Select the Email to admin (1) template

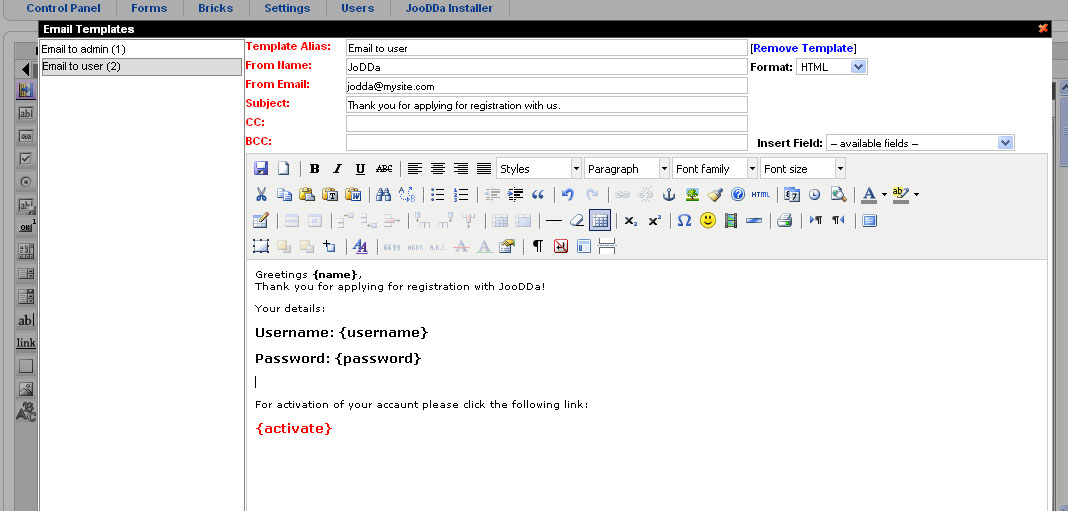(x=141, y=49)
